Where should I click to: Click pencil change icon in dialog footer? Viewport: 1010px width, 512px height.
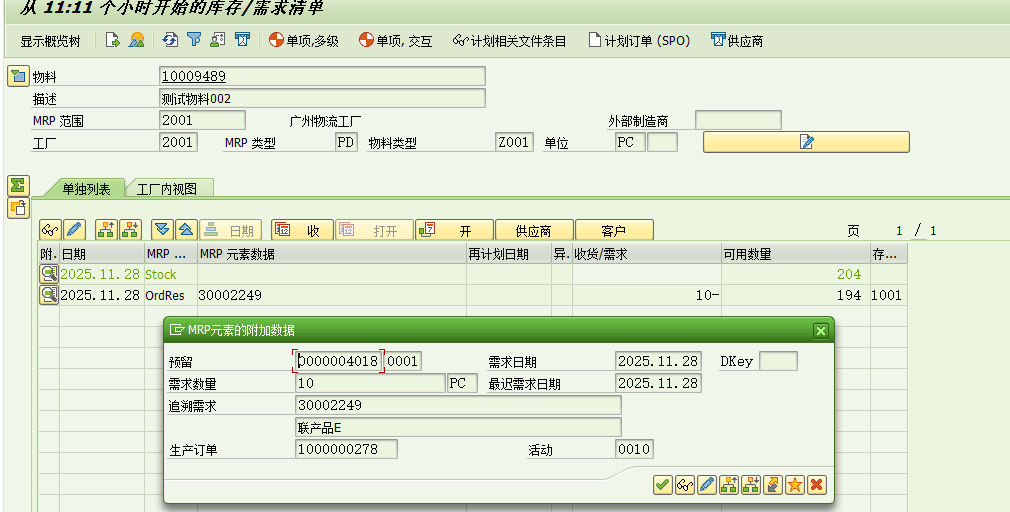pyautogui.click(x=707, y=485)
